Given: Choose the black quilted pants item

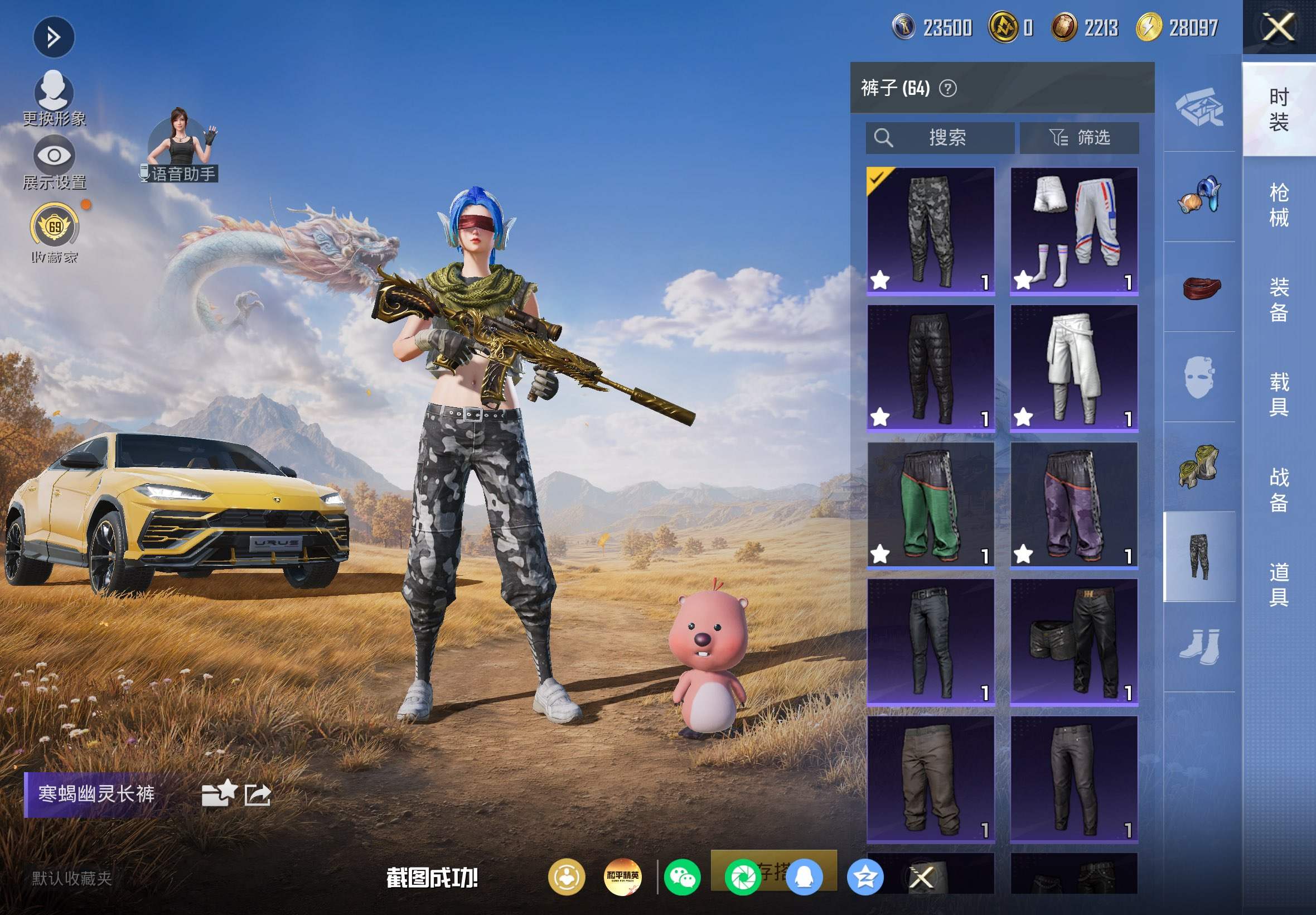Looking at the screenshot, I should pos(931,368).
